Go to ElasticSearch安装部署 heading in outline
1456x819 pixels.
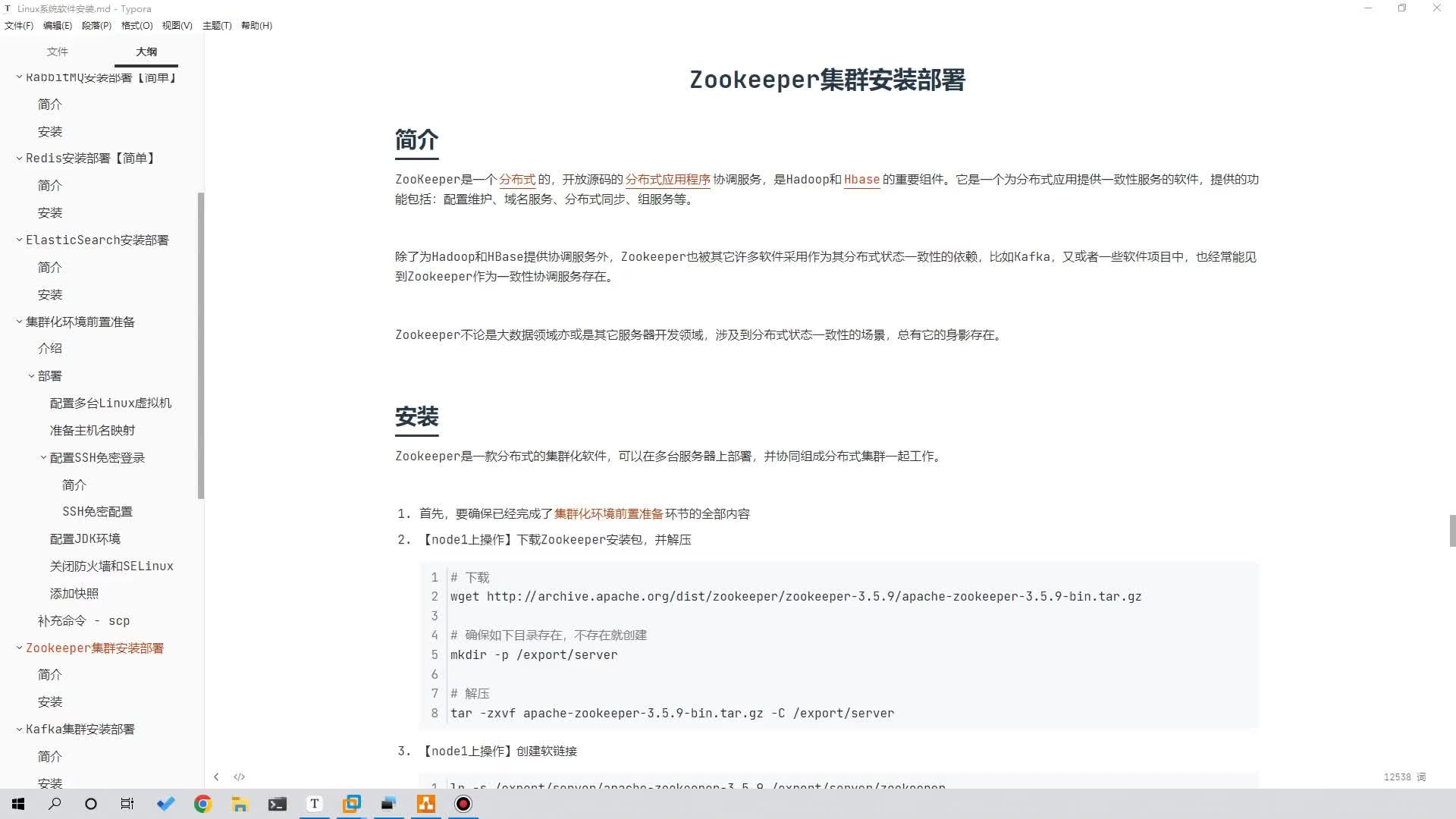(x=97, y=240)
